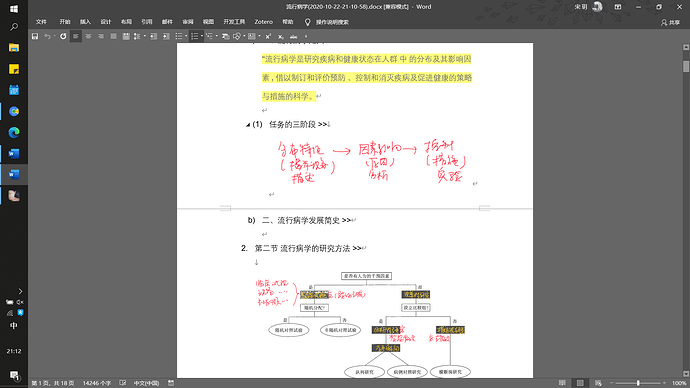This screenshot has width=690, height=388.
Task: Open Sticky Notes from taskbar
Action: (14, 69)
